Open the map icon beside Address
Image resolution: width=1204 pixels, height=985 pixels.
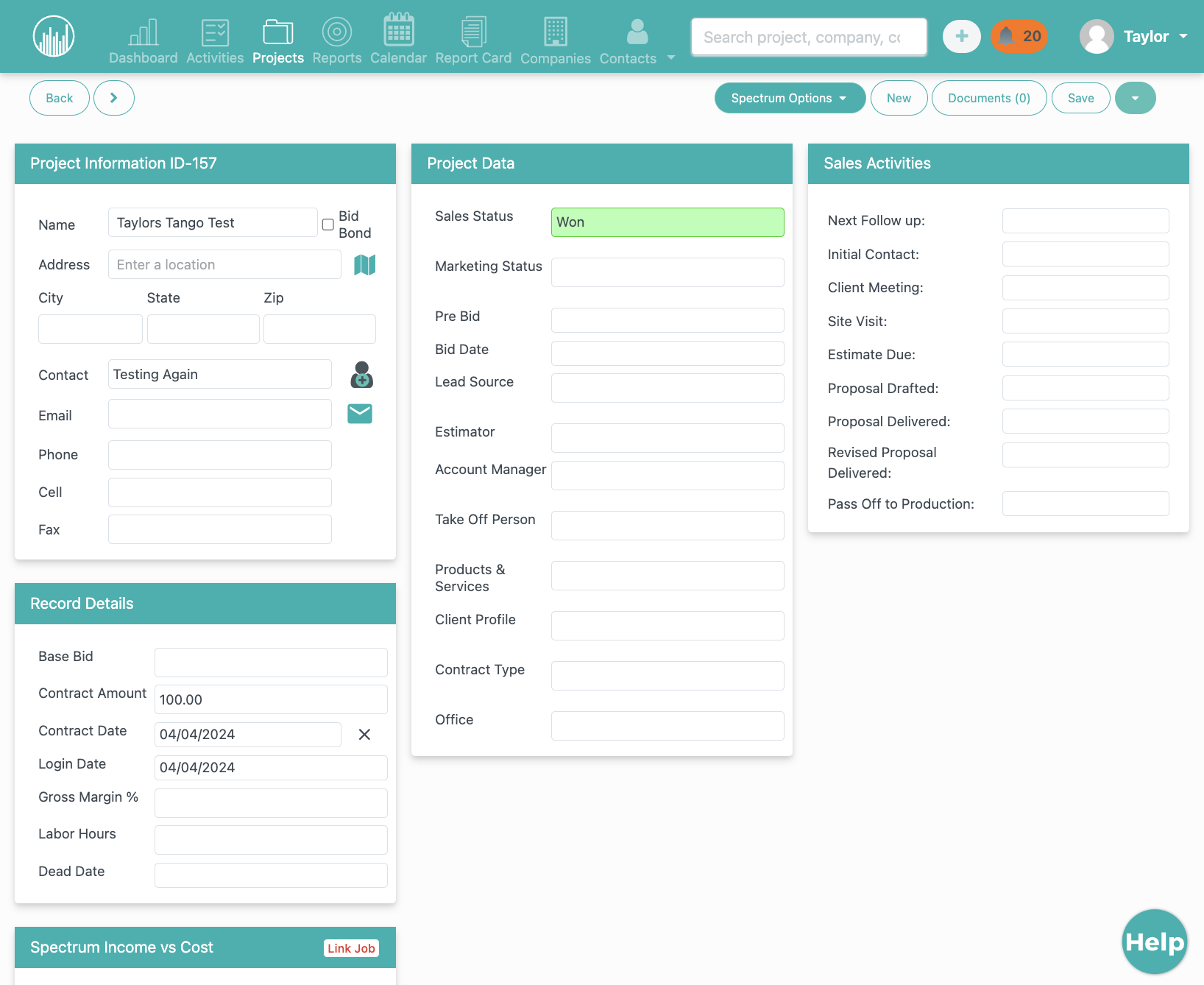click(x=365, y=264)
